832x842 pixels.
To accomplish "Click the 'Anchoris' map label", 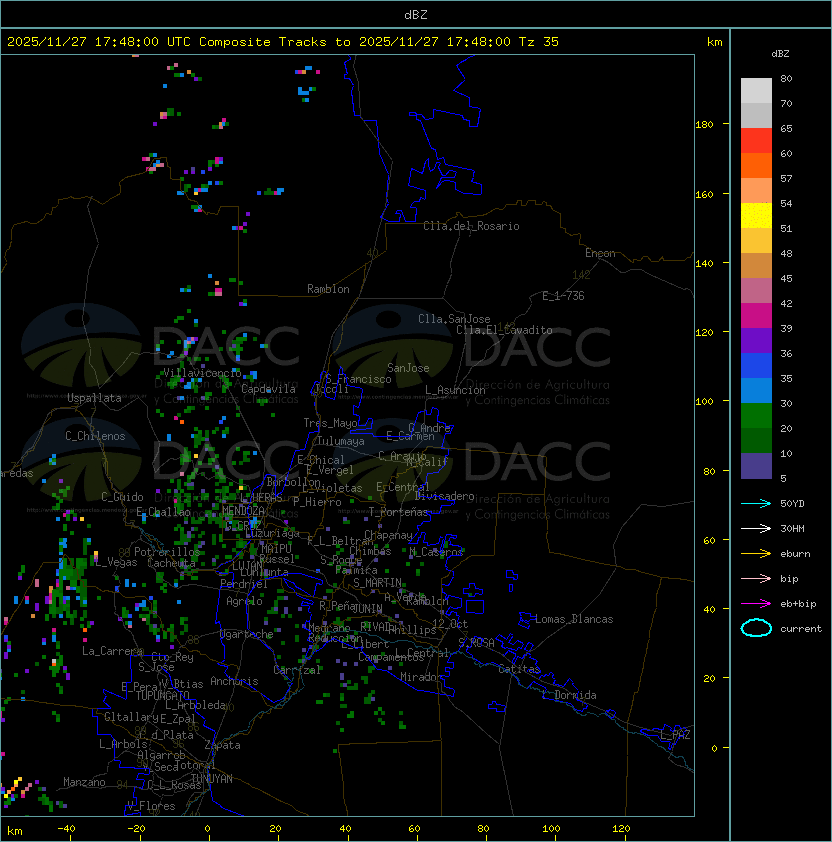I will coord(234,681).
